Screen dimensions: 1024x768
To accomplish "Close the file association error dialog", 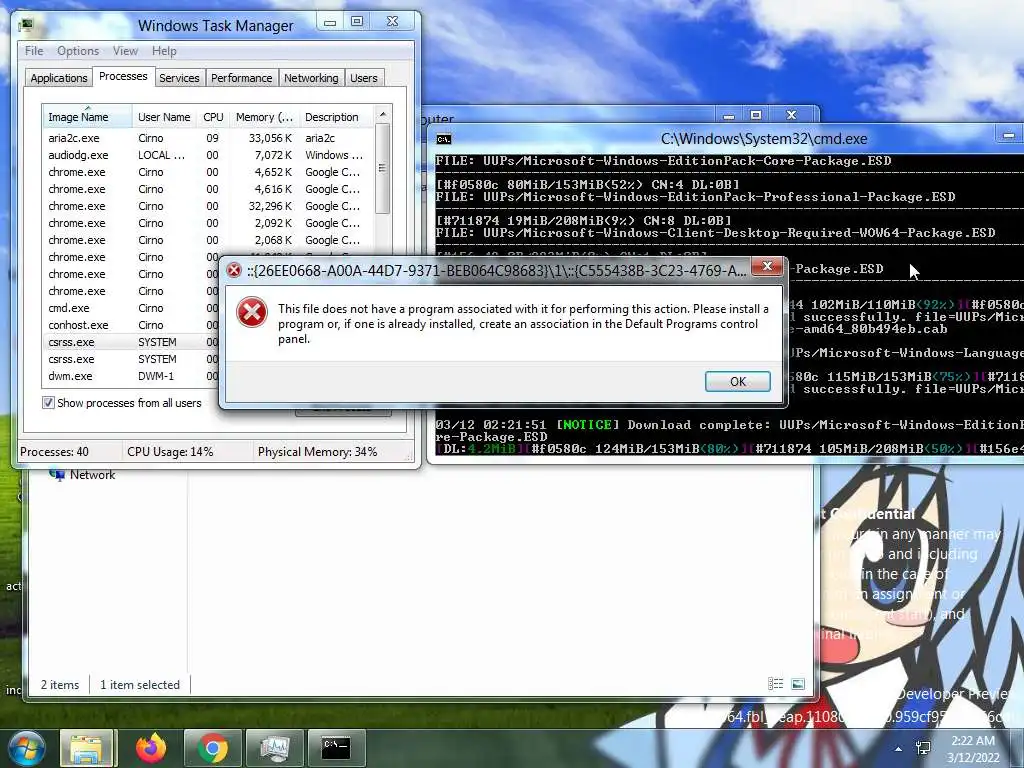I will coord(768,266).
